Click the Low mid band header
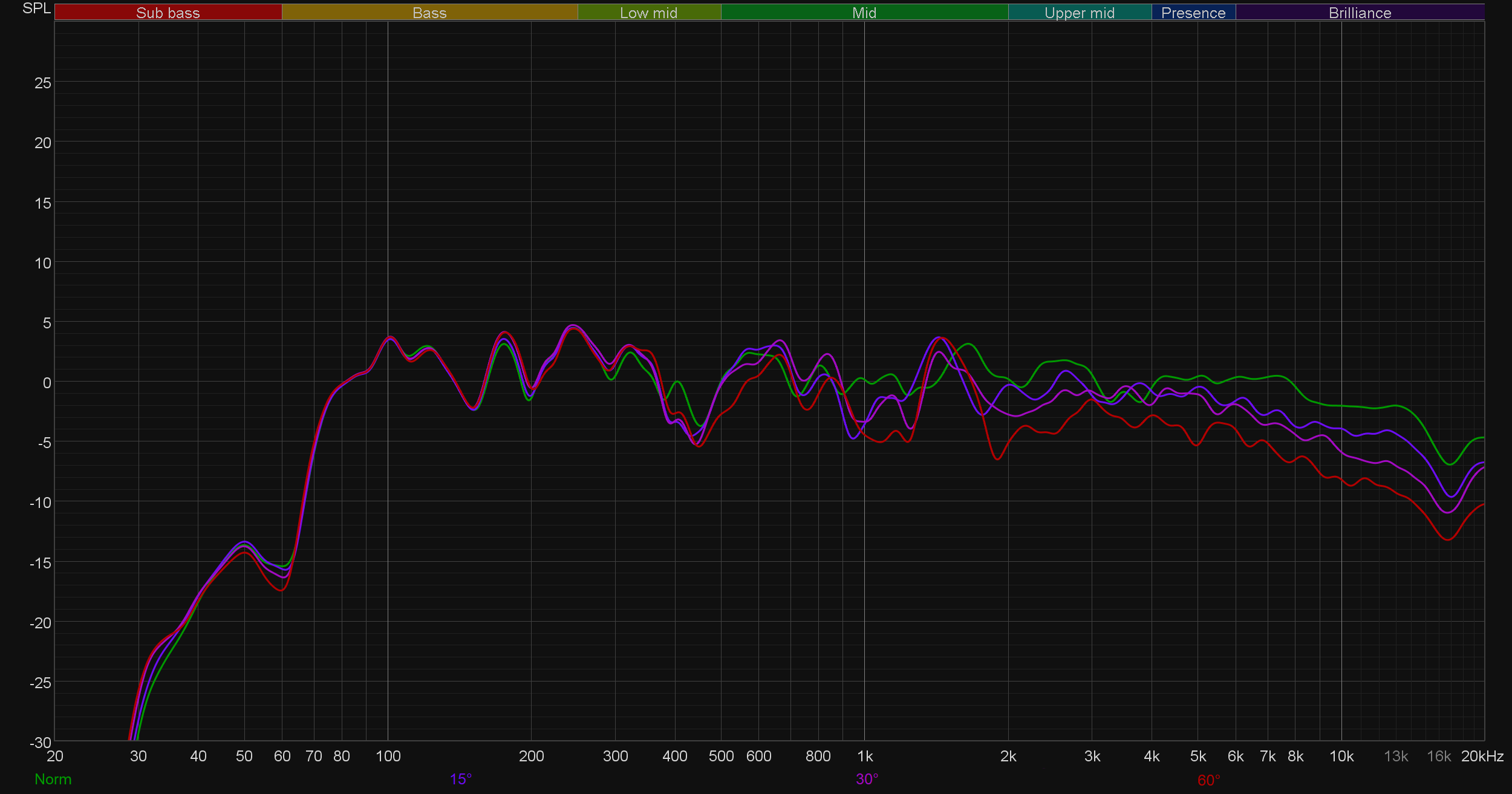1512x794 pixels. point(648,13)
